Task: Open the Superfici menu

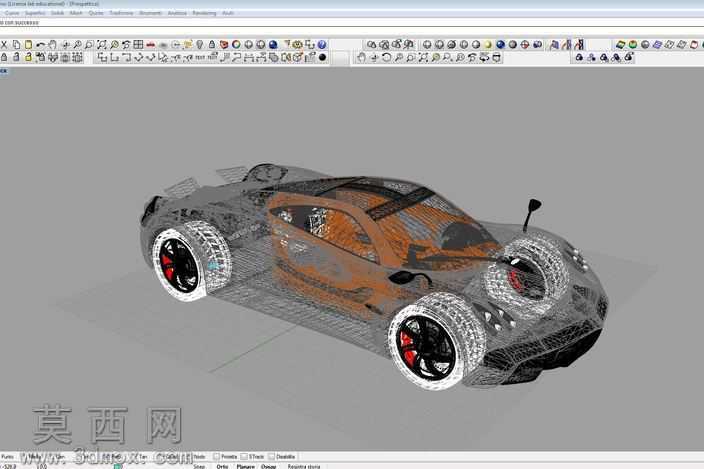Action: [x=35, y=13]
